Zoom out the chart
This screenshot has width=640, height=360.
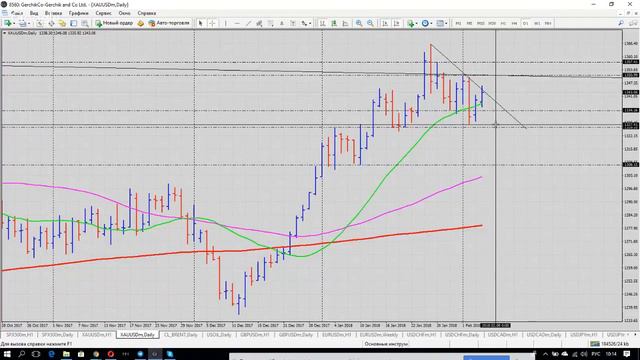[x=370, y=23]
